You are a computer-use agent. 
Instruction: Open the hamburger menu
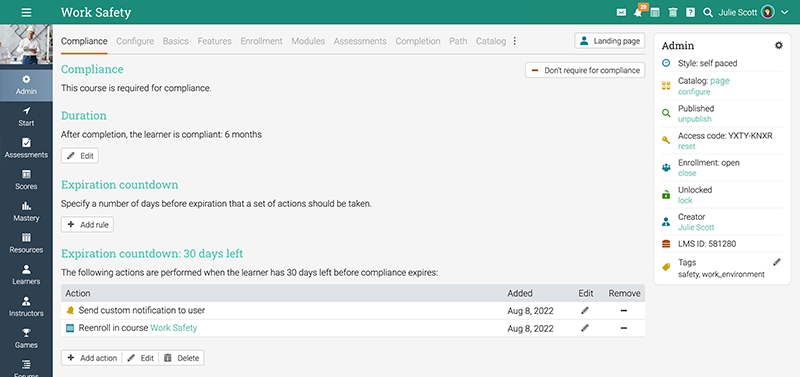(27, 12)
